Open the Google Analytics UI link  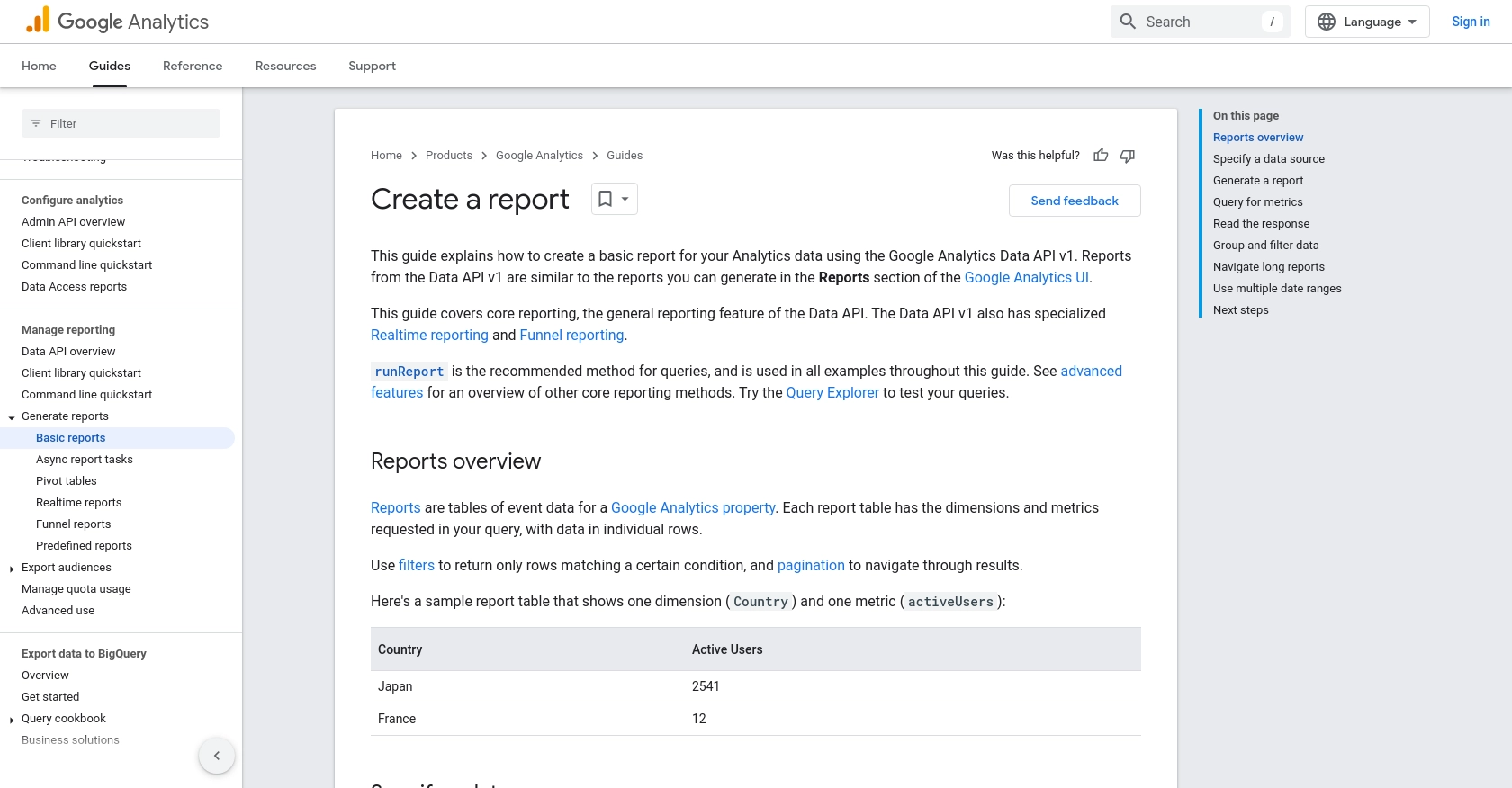(1026, 277)
